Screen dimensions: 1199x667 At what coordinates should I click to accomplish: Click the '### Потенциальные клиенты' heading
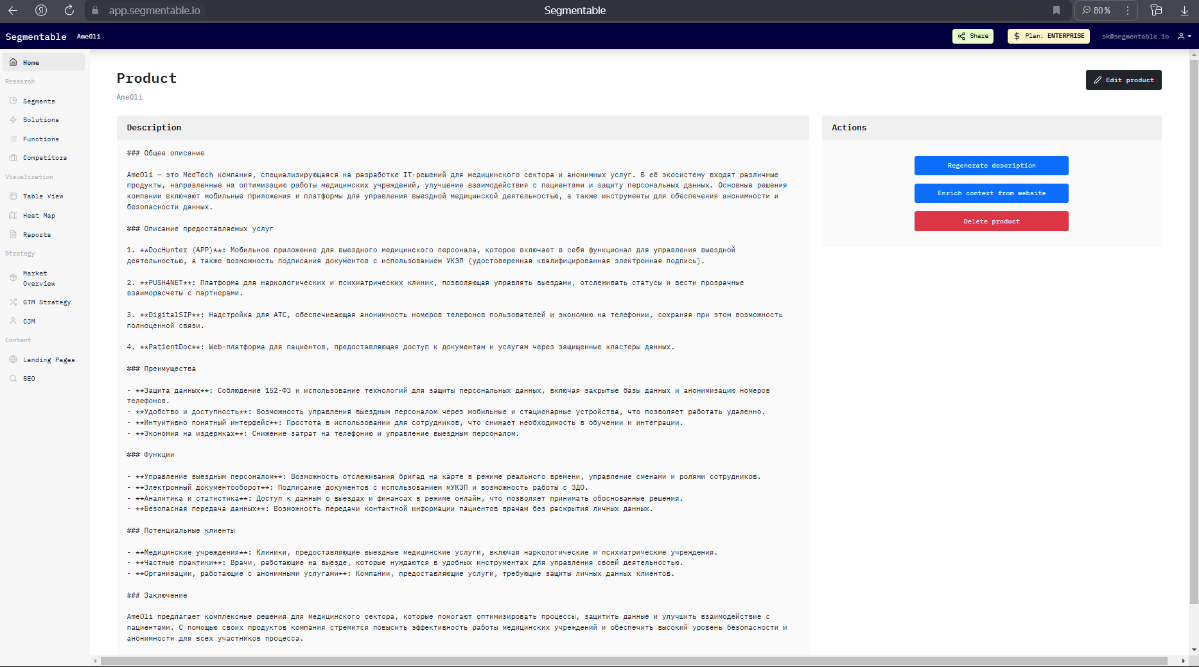coord(181,530)
